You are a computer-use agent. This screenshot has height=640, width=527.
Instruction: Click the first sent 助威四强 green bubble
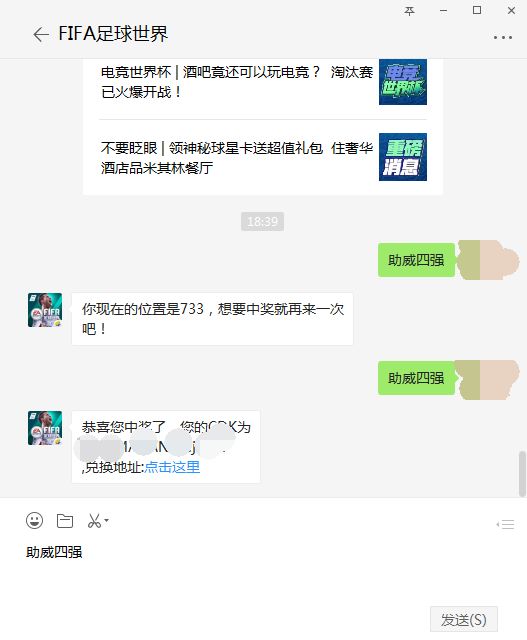click(x=416, y=260)
